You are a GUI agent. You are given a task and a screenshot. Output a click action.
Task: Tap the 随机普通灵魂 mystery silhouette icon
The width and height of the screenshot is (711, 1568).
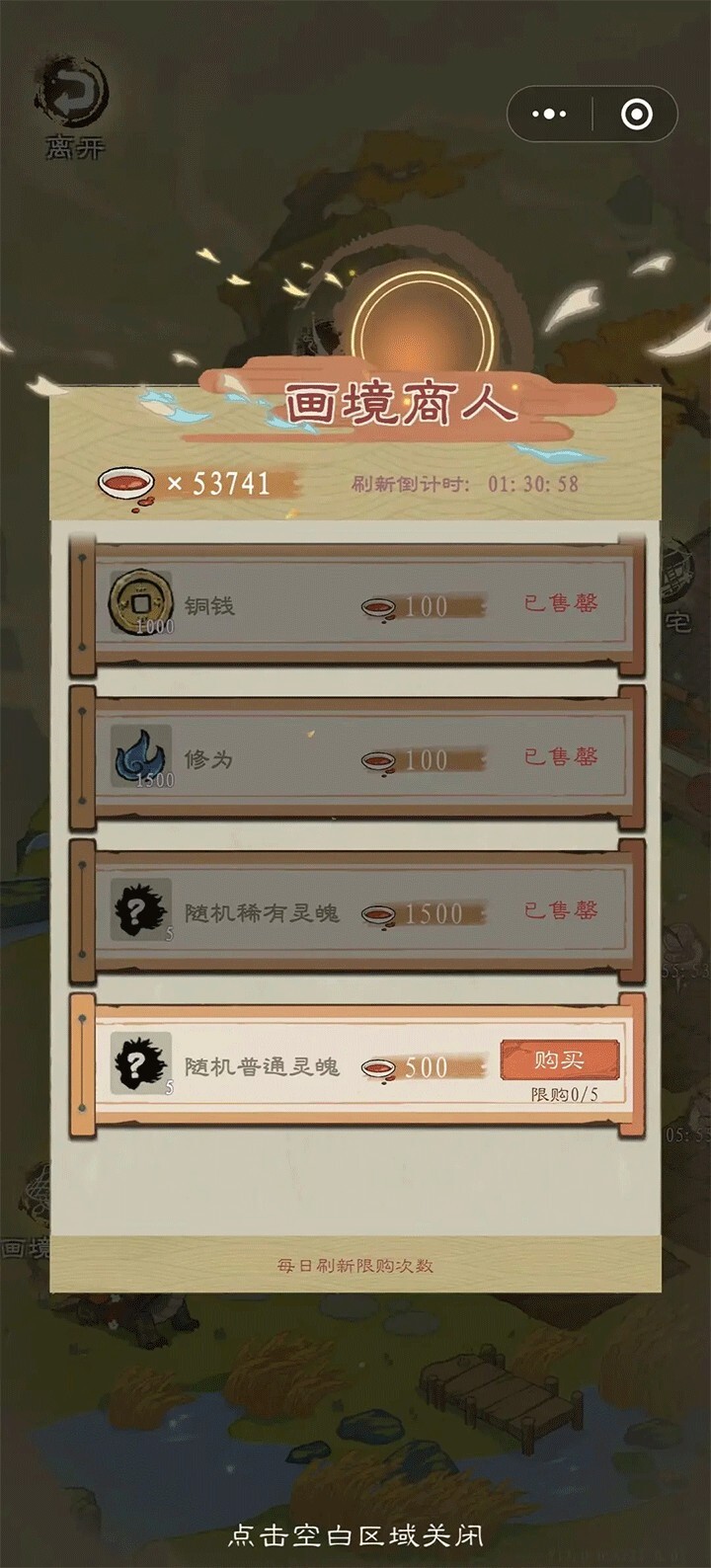coord(140,1063)
